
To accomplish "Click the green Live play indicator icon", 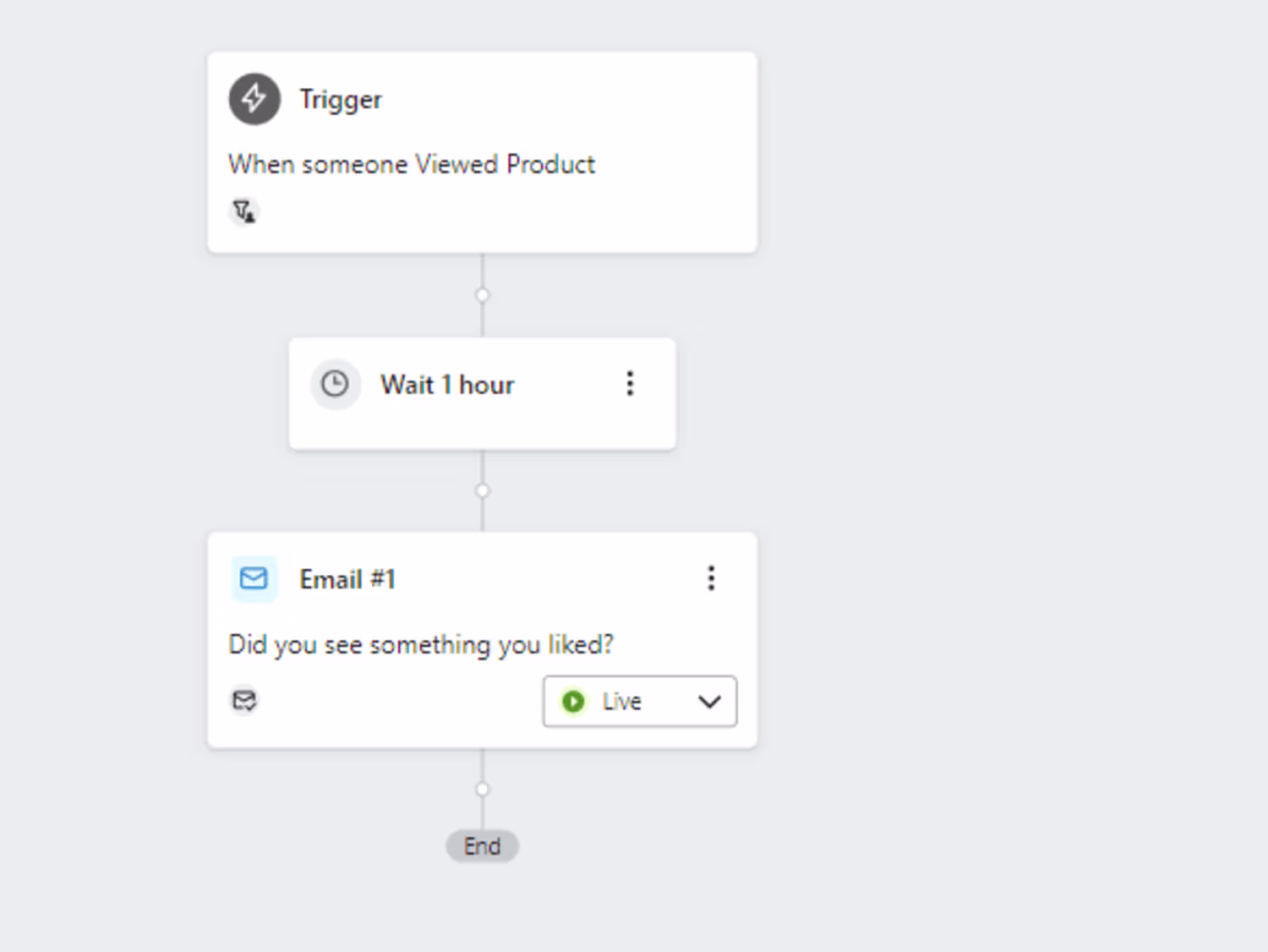I will (x=573, y=701).
